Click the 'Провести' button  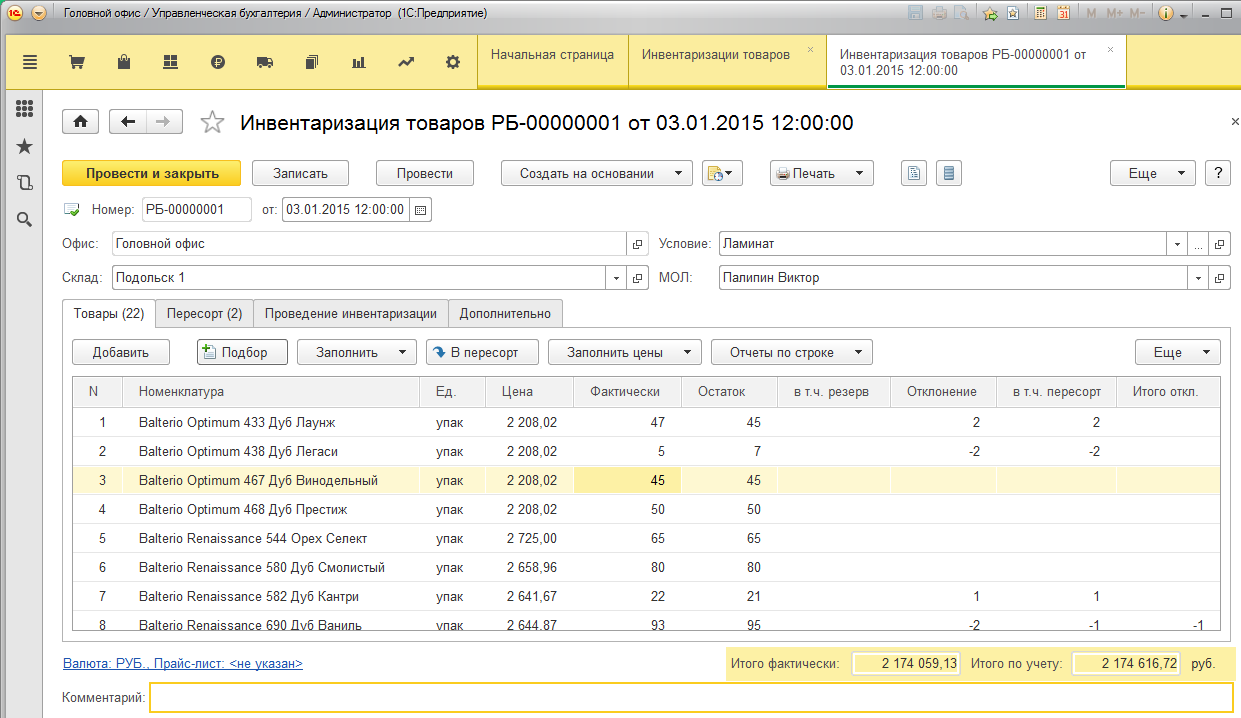point(425,173)
